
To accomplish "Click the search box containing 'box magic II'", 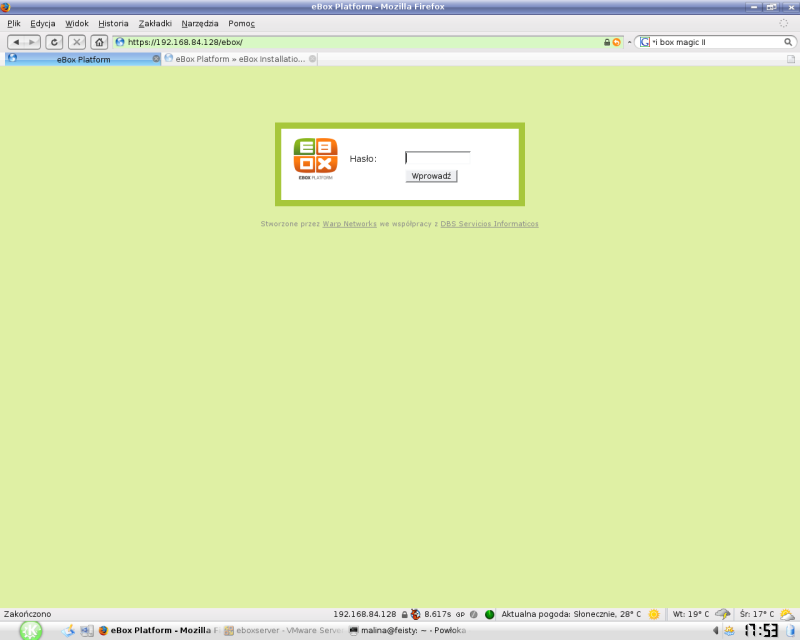I will [x=717, y=42].
